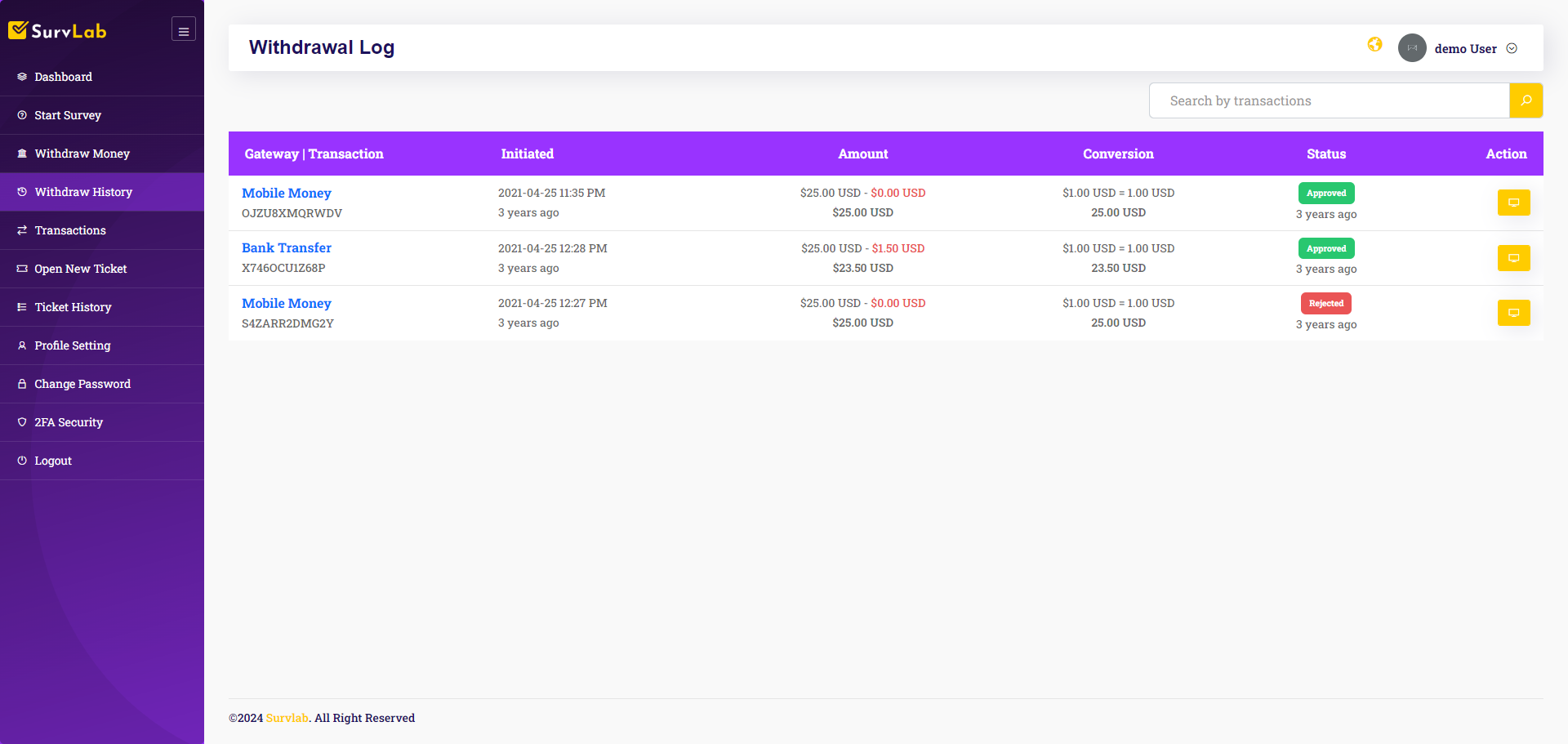Select the Withdraw History menu entry
Screen dimensions: 1568x744
coord(83,191)
